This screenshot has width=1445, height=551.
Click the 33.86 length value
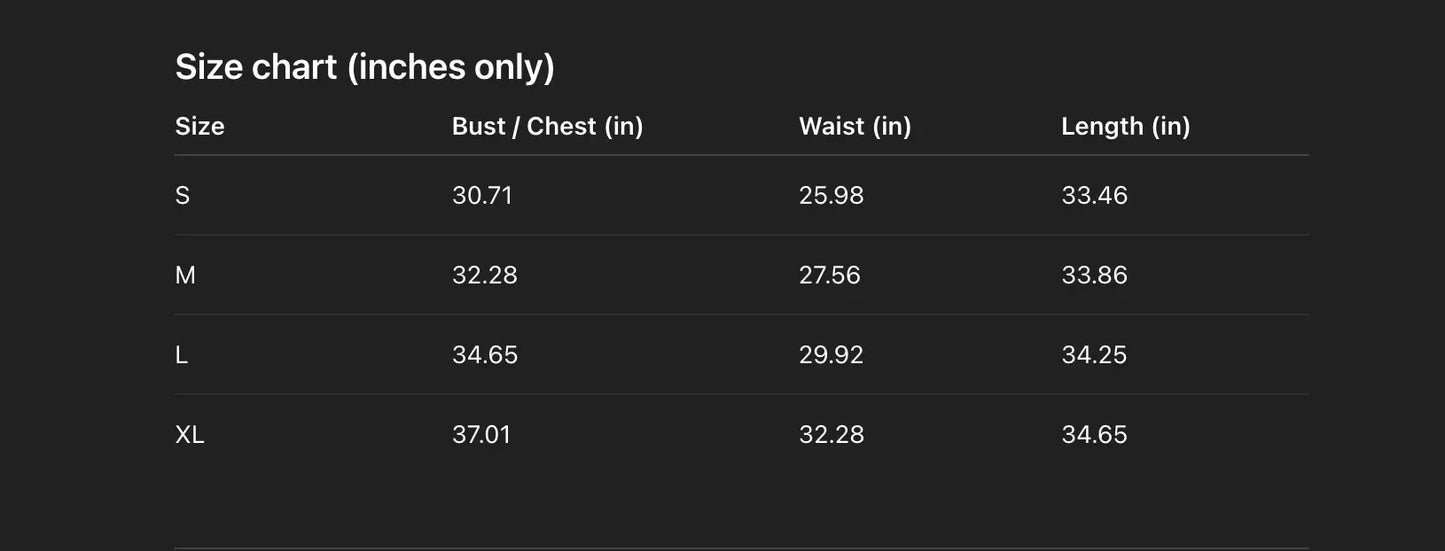click(1094, 275)
